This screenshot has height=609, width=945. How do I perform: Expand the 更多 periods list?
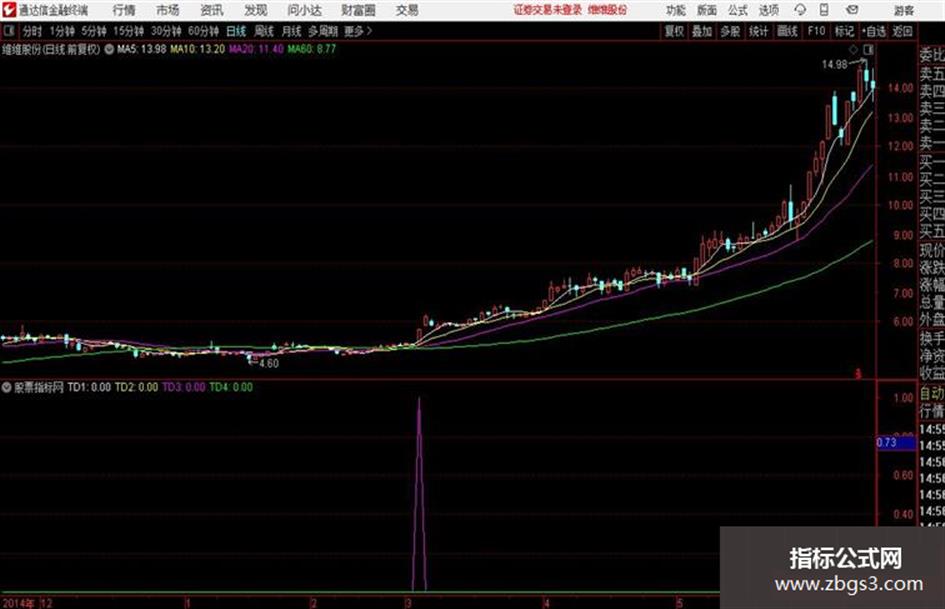pyautogui.click(x=358, y=31)
